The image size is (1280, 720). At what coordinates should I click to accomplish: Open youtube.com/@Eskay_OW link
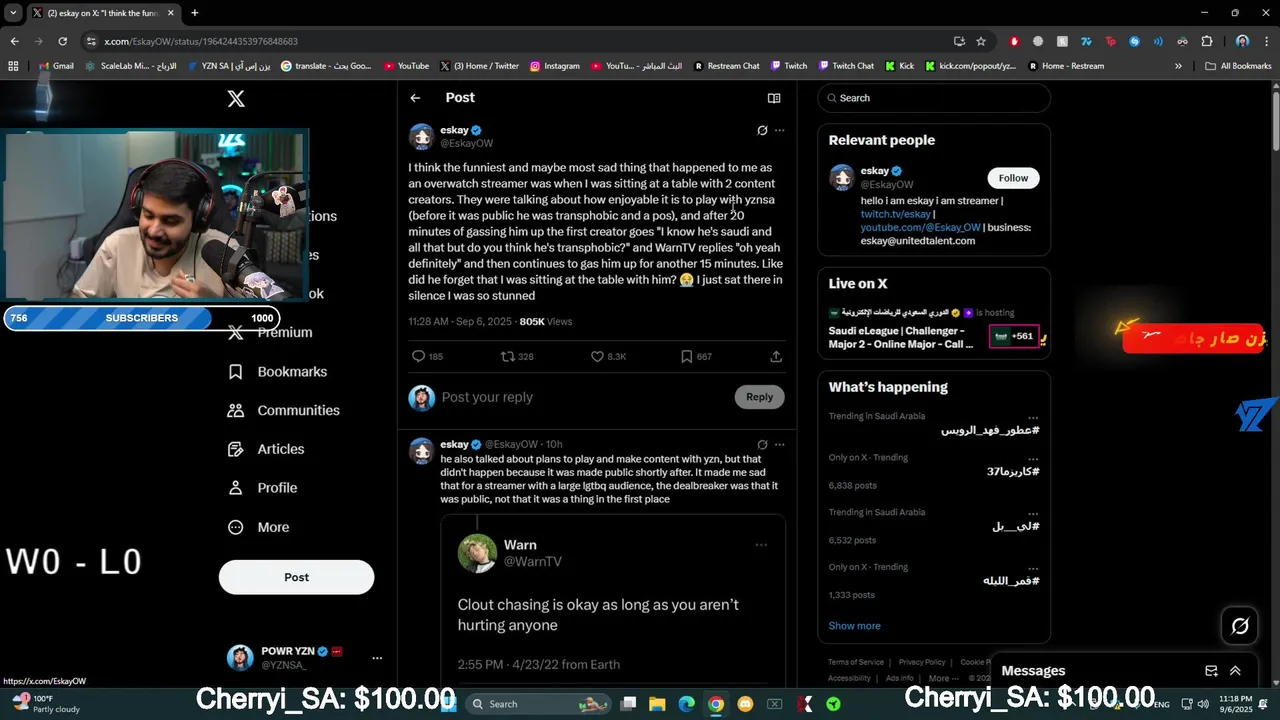(920, 227)
